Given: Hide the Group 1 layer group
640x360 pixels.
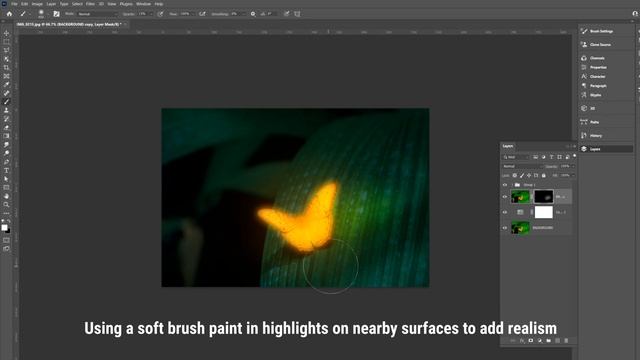Looking at the screenshot, I should pos(505,185).
